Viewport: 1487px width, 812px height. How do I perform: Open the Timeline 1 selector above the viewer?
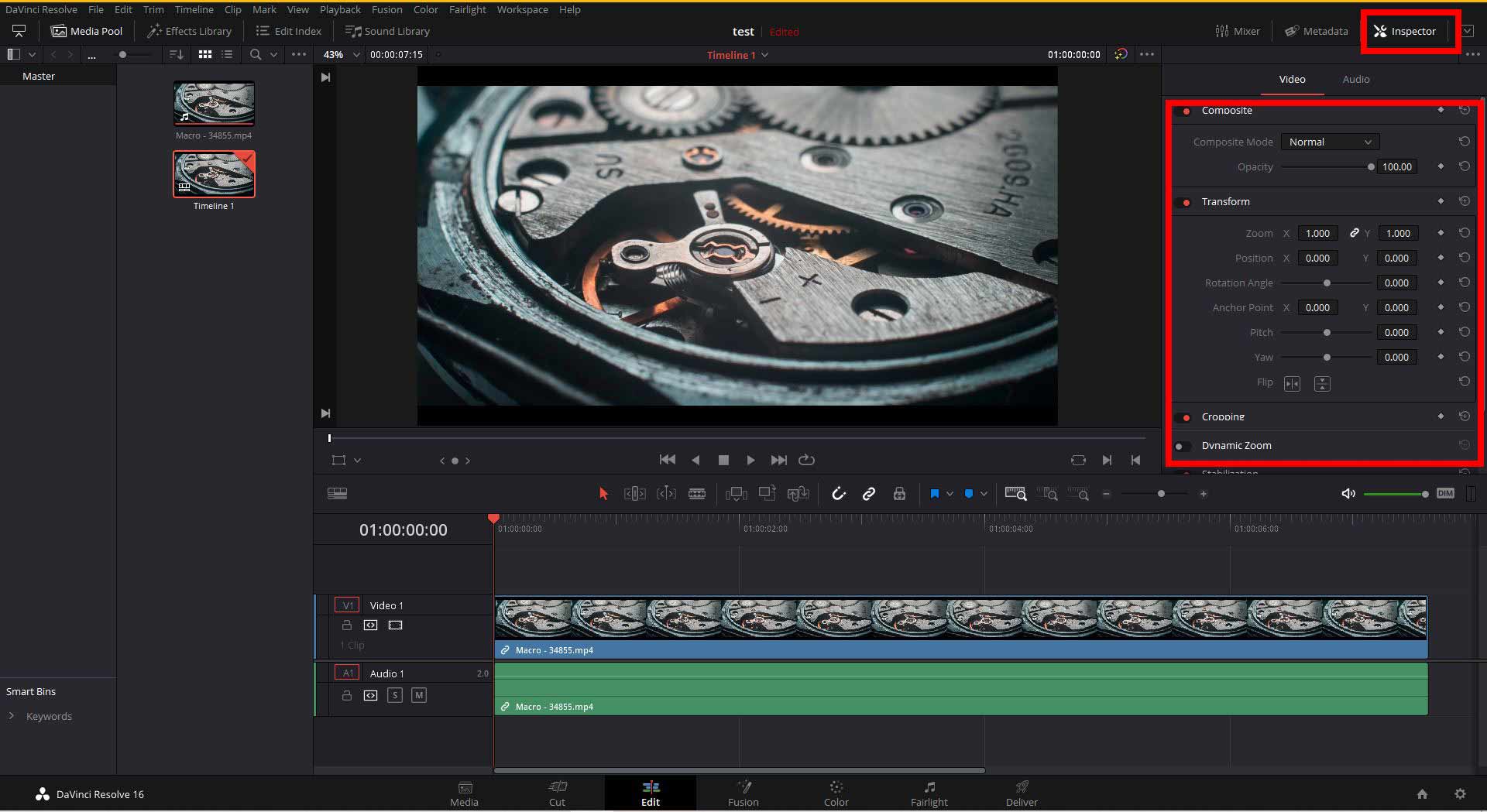point(737,55)
